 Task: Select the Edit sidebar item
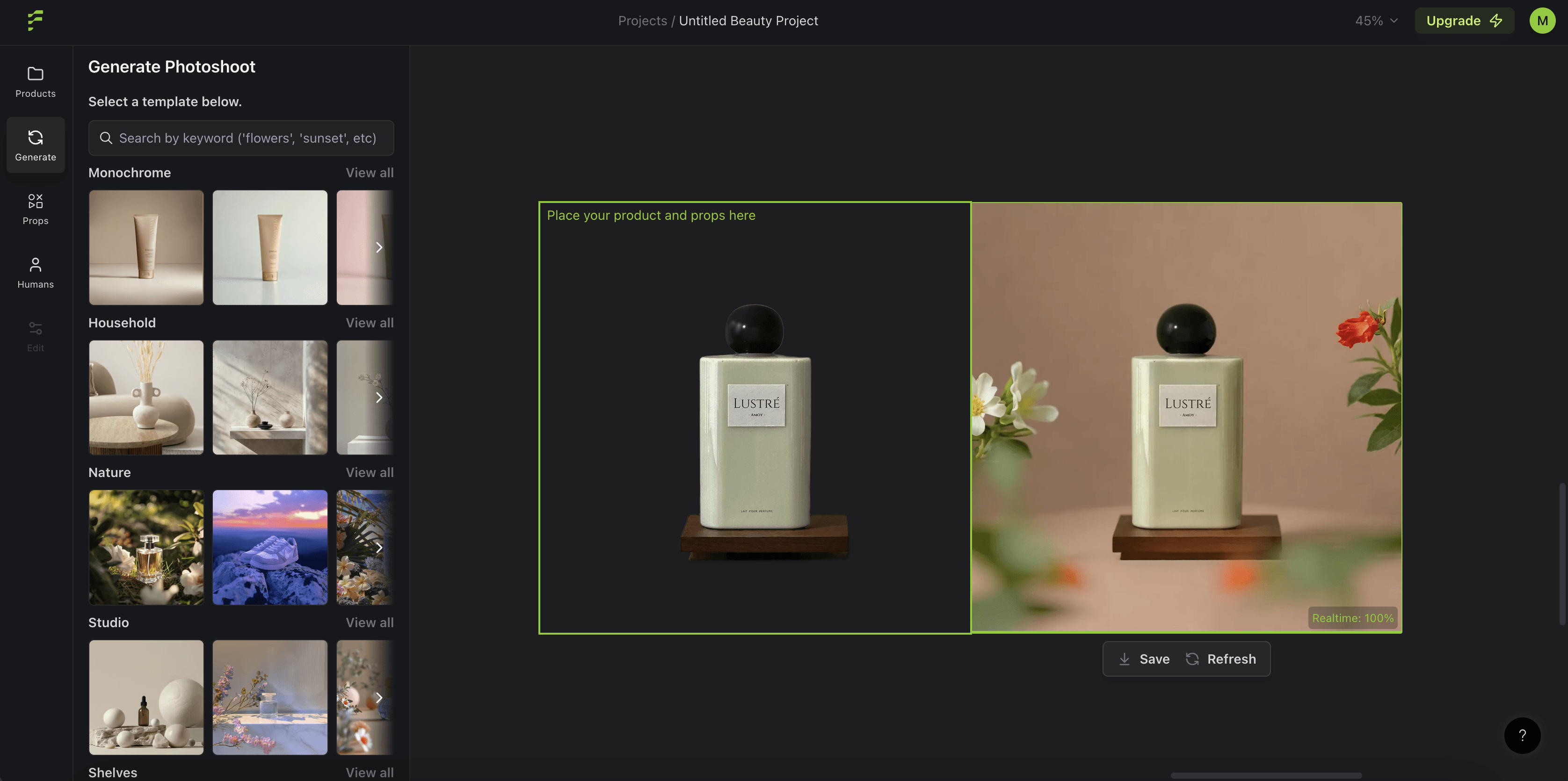(x=35, y=336)
